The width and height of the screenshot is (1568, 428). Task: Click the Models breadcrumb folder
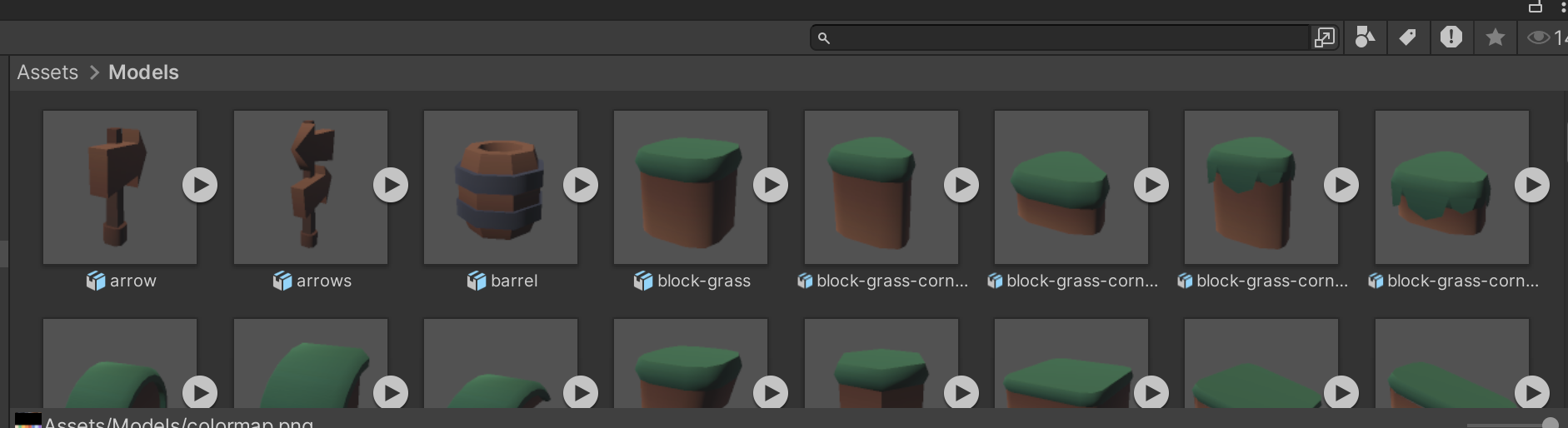(x=143, y=72)
